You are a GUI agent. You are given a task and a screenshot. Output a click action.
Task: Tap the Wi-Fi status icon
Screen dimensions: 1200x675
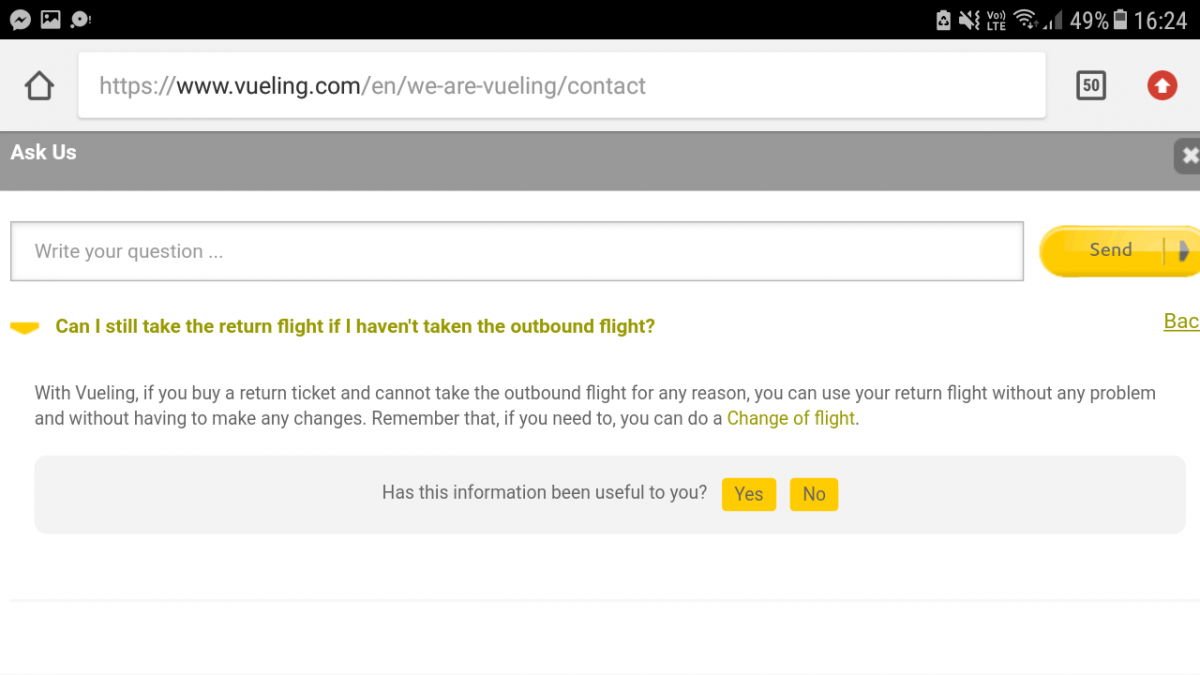(1024, 20)
